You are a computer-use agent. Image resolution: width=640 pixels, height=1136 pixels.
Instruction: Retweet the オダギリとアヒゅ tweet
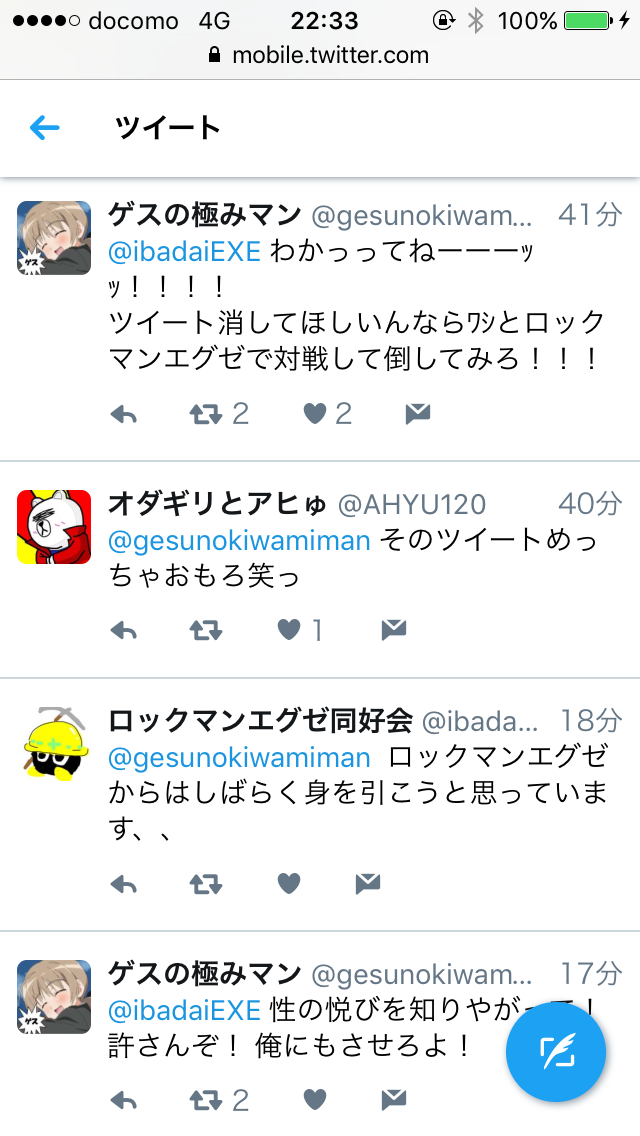[206, 630]
